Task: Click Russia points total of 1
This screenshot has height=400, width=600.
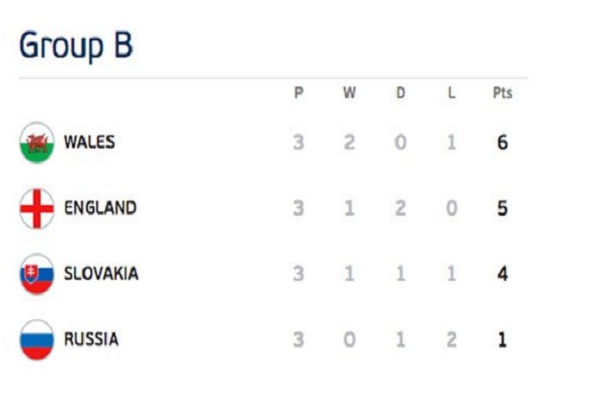Action: [x=502, y=340]
